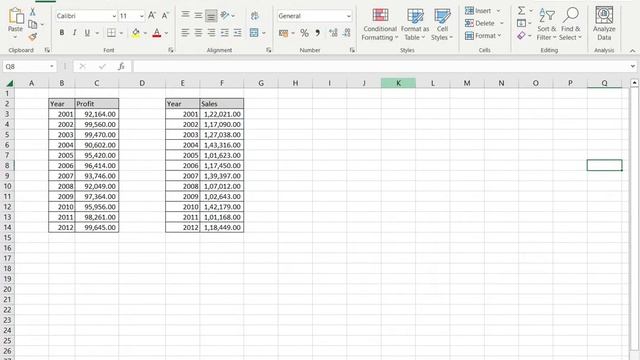Increase font size with the larger A
The image size is (640, 360).
(x=152, y=16)
